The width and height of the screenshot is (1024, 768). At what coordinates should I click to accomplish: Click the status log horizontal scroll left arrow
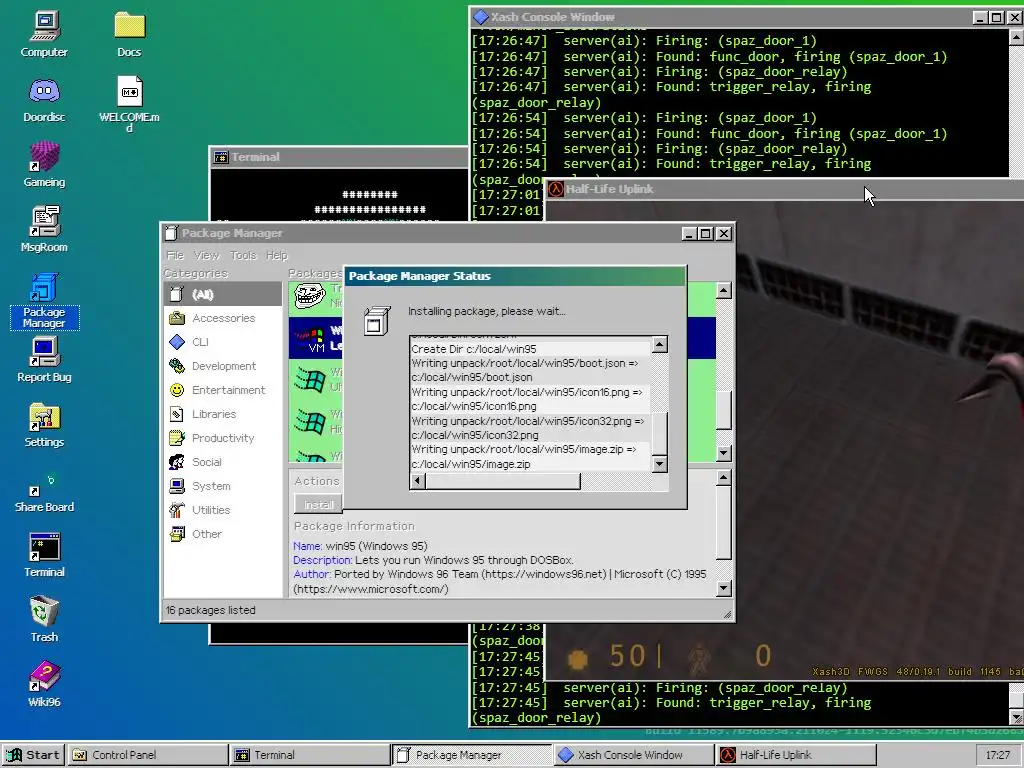[417, 481]
